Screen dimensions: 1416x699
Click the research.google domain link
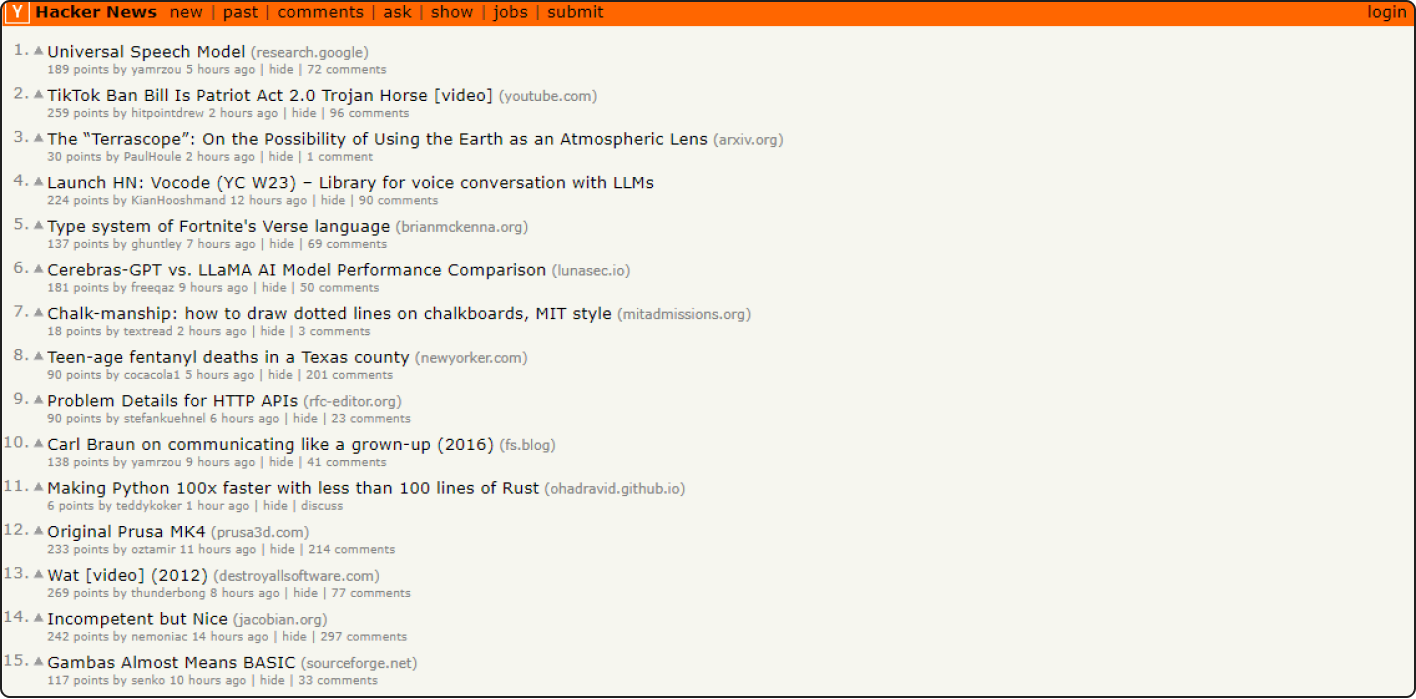coord(311,52)
